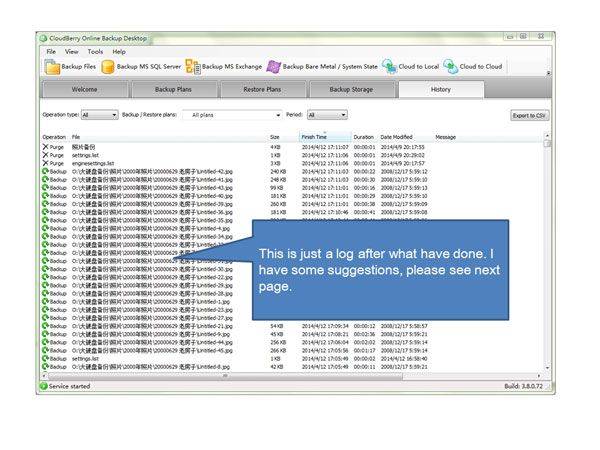The width and height of the screenshot is (600, 450).
Task: Switch to the Restore Plans tab
Action: tap(262, 90)
